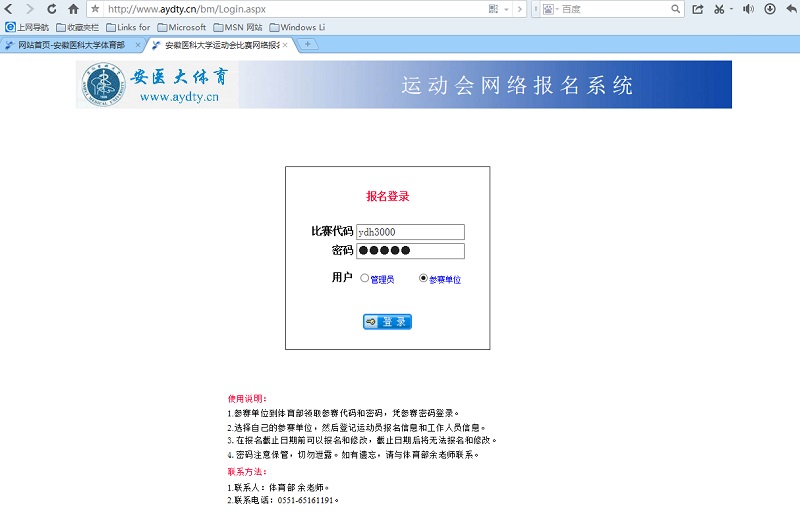Click the 联系人:体育部余老师 line
Image resolution: width=800 pixels, height=519 pixels.
pos(278,487)
